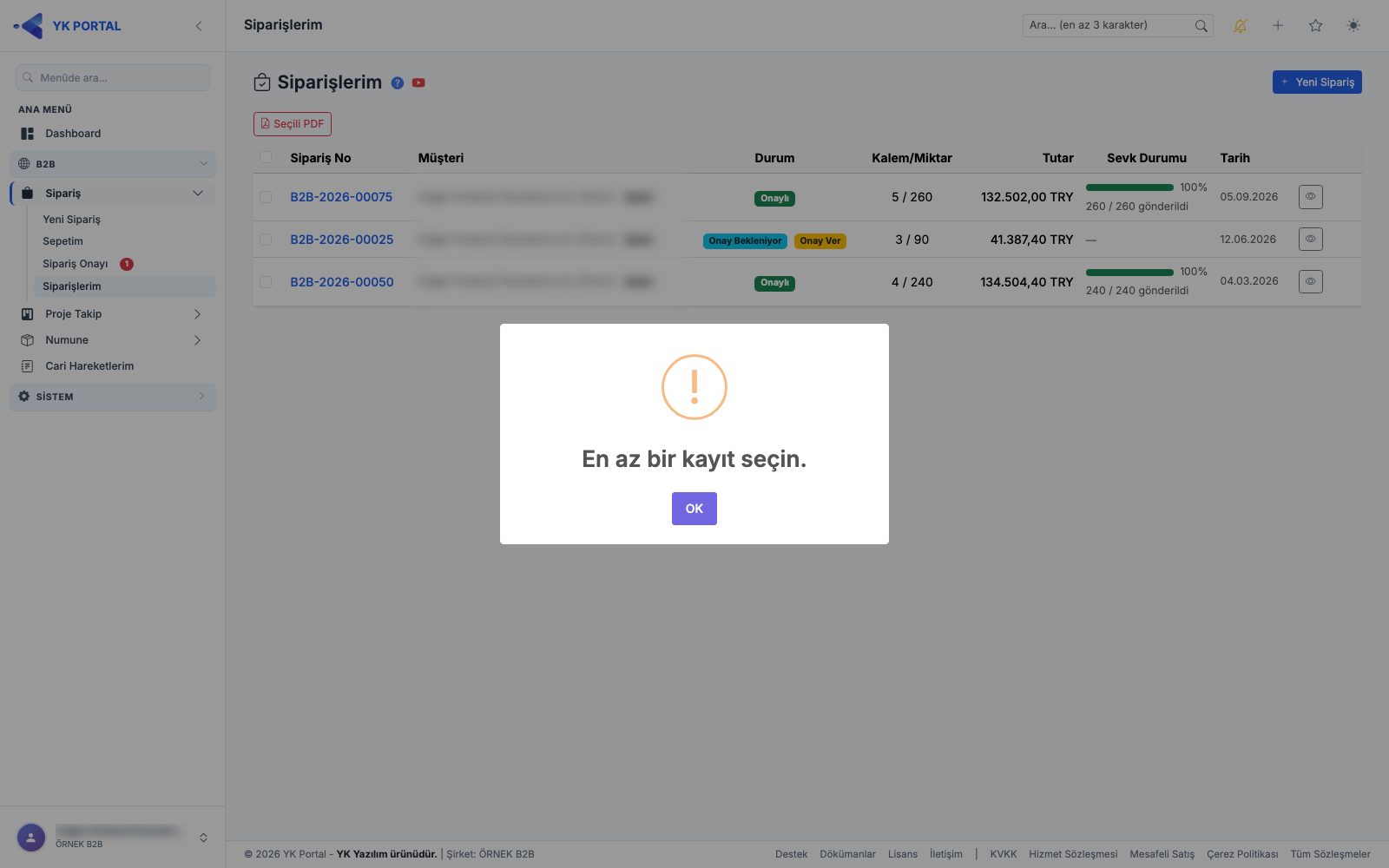
Task: Open the KVKK footer link
Action: click(x=1004, y=854)
